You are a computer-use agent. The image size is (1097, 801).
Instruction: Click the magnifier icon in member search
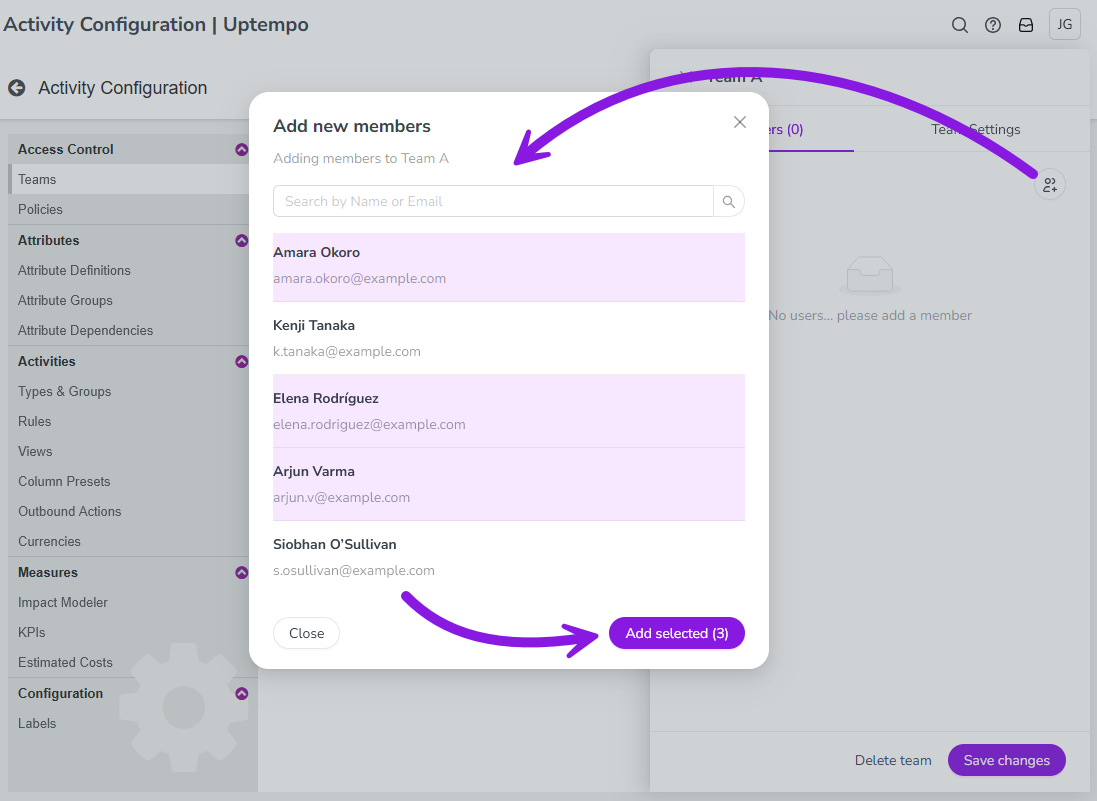pyautogui.click(x=729, y=201)
